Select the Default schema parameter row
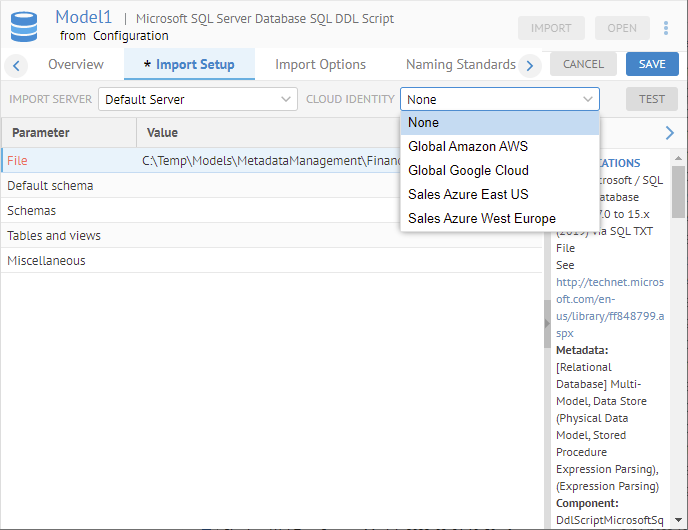Screen dimensions: 688x530 coord(50,186)
